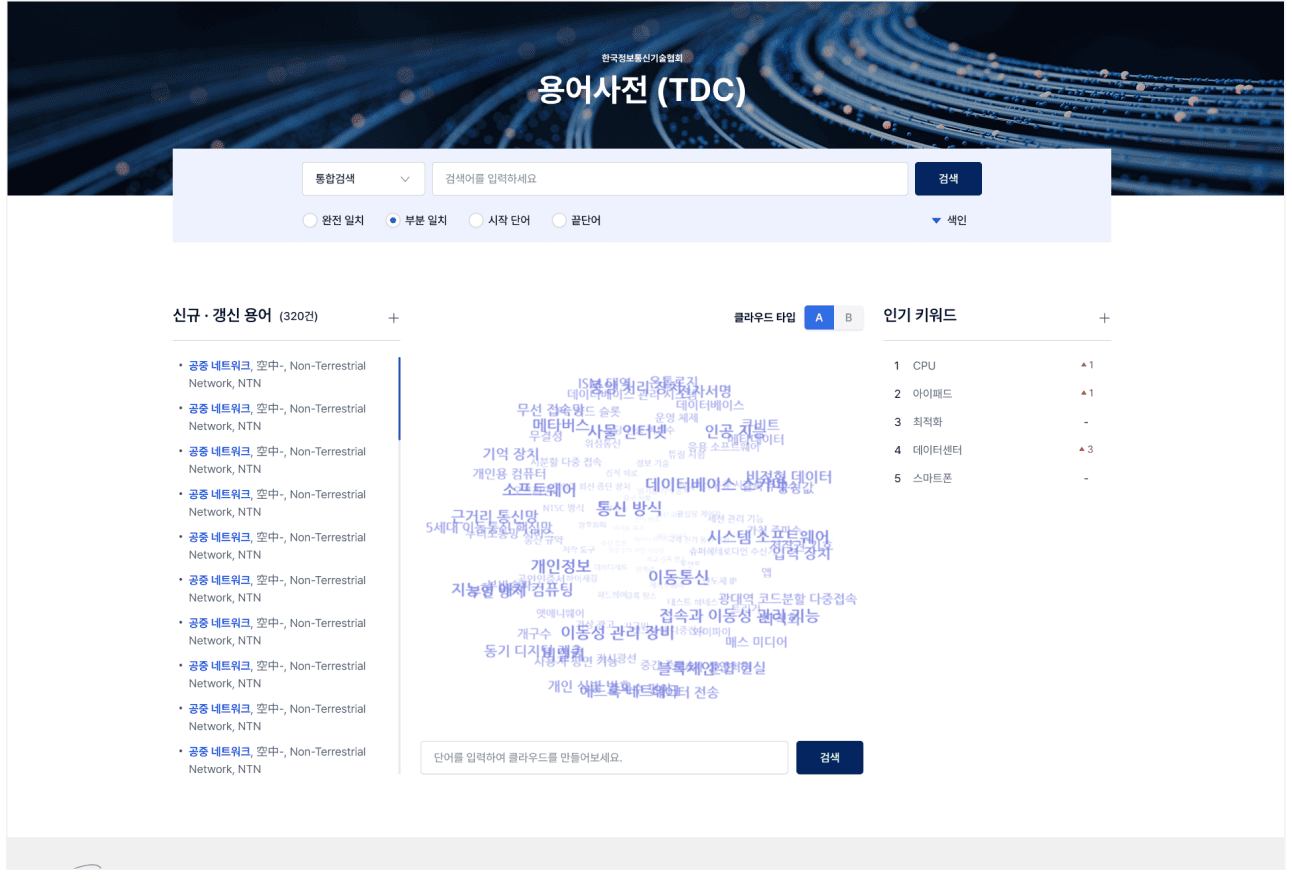
Task: Click the plus icon beside 신규·갱신 용어
Action: pyautogui.click(x=393, y=318)
